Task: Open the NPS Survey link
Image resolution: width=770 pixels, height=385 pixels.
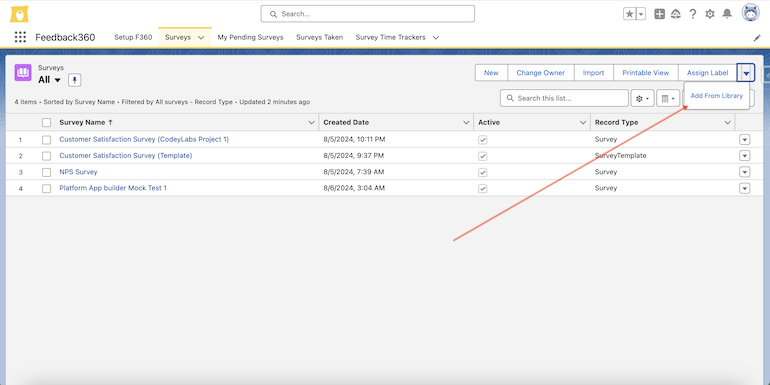Action: [x=79, y=172]
